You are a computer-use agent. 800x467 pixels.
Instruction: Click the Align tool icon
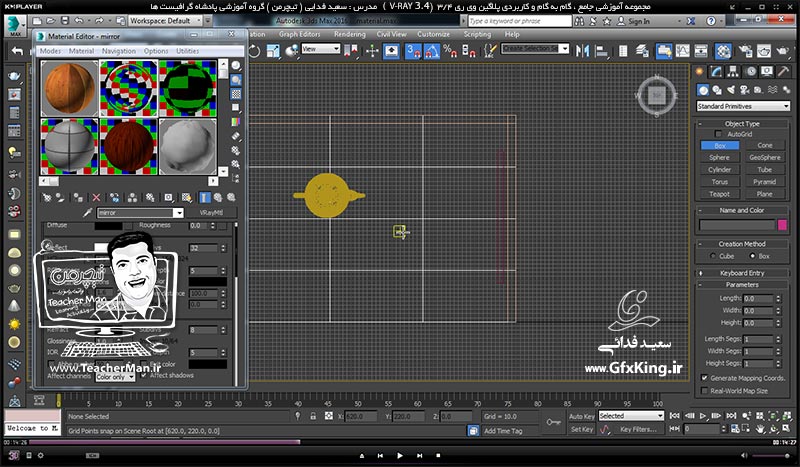[x=602, y=51]
